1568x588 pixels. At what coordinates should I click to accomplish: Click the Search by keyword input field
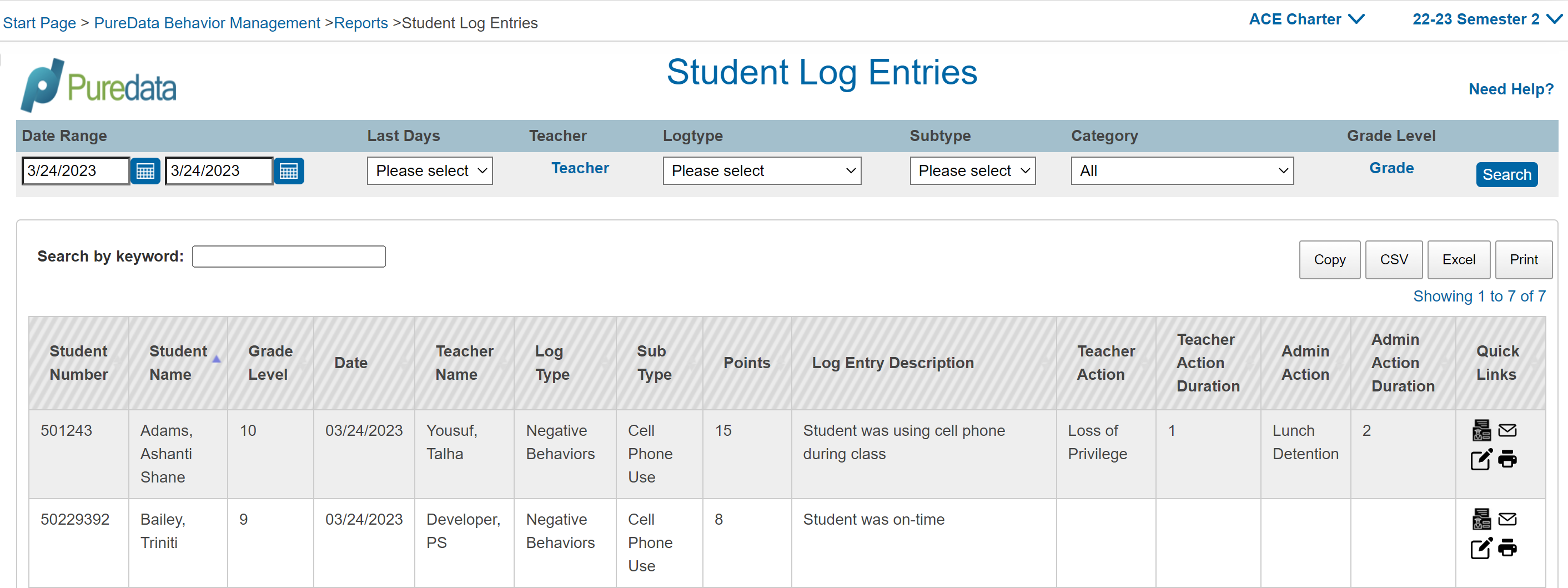pyautogui.click(x=289, y=257)
